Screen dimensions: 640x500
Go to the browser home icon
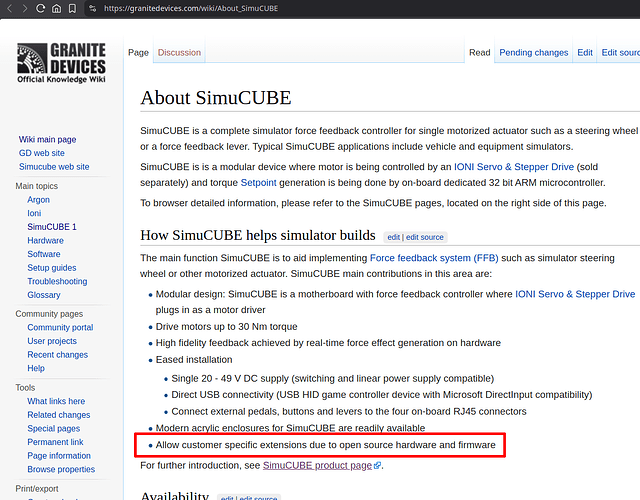[x=56, y=8]
